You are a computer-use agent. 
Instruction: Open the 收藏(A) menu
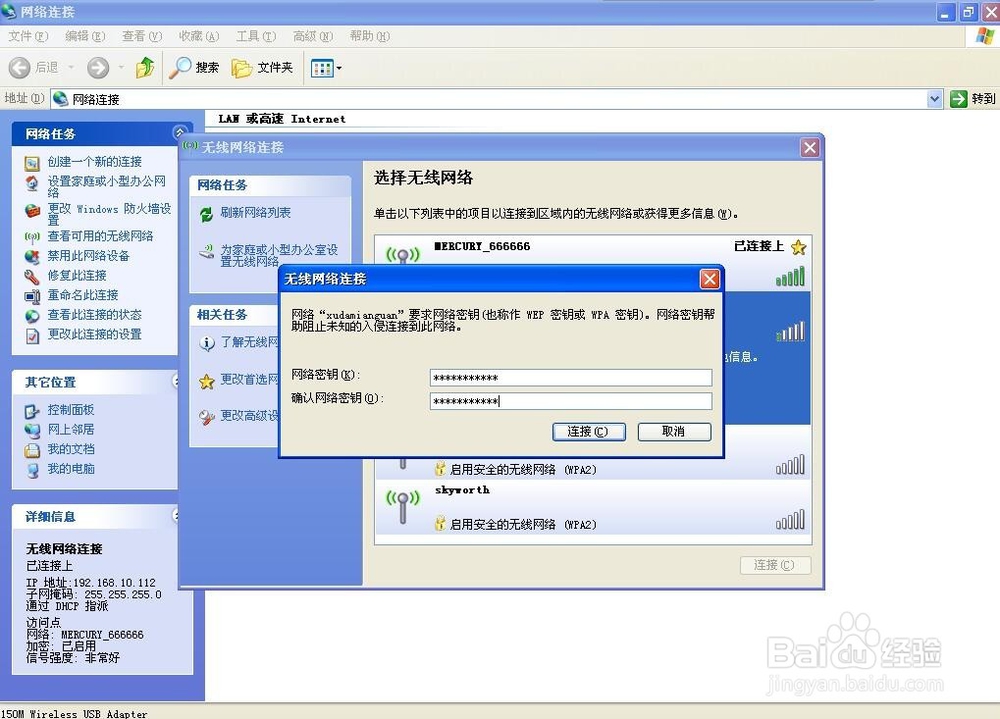(199, 36)
